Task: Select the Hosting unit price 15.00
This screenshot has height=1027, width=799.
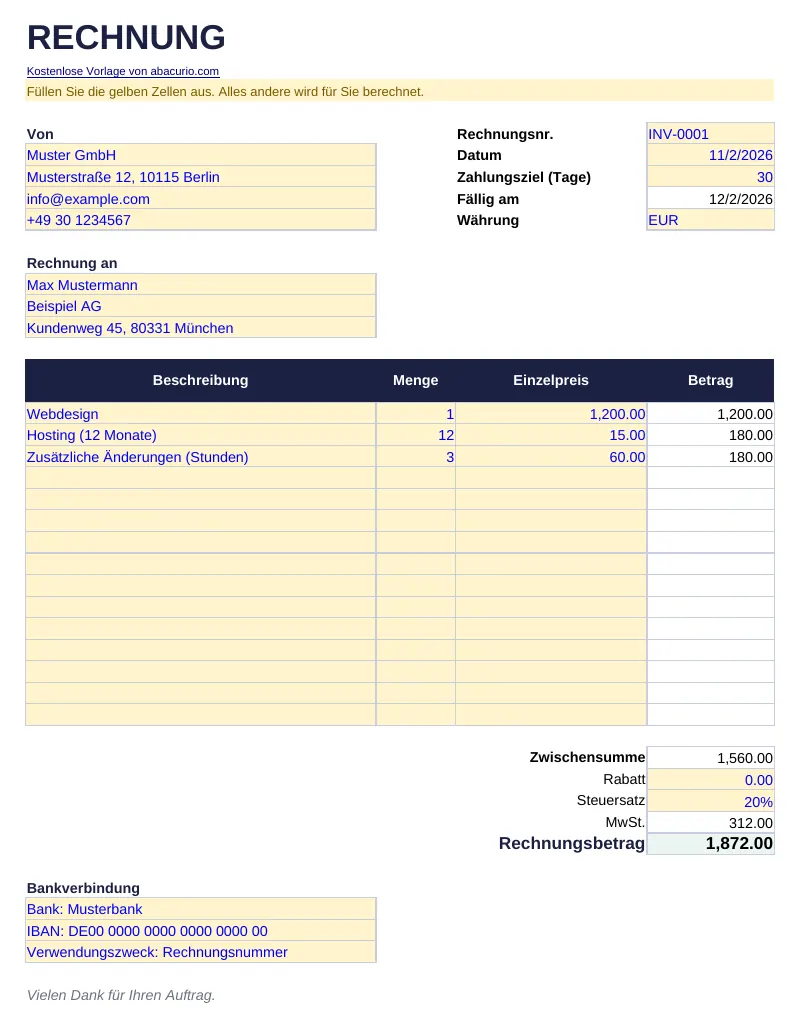Action: pyautogui.click(x=551, y=435)
